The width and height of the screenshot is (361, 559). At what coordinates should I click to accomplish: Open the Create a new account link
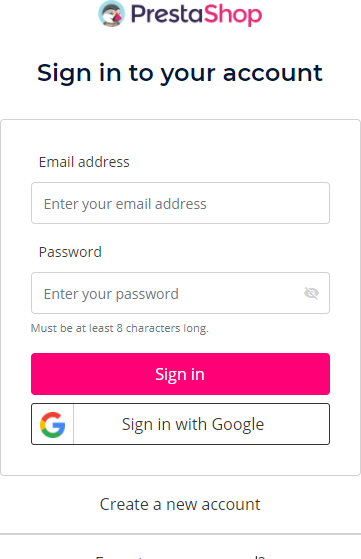180,504
